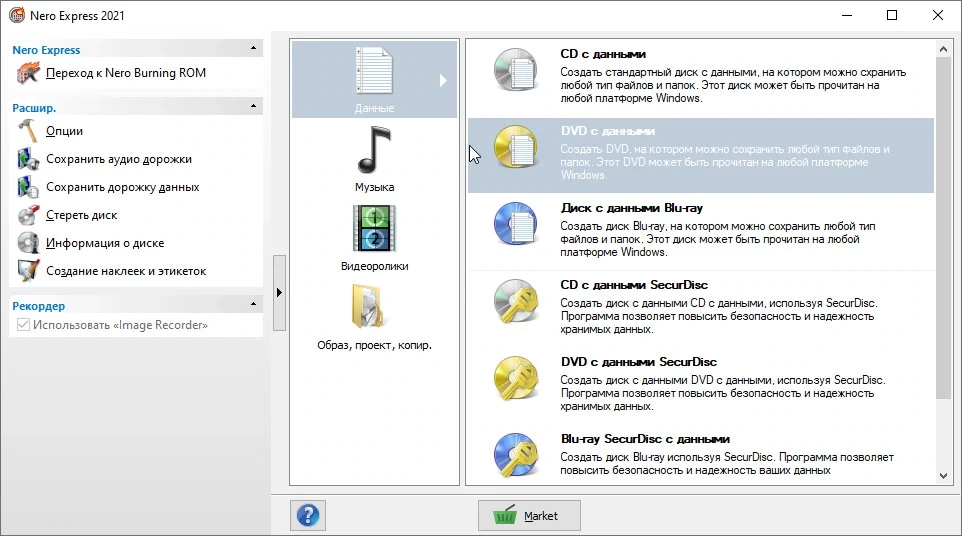Click the Сохранить аудио дорожки icon
The width and height of the screenshot is (962, 536).
pos(28,159)
